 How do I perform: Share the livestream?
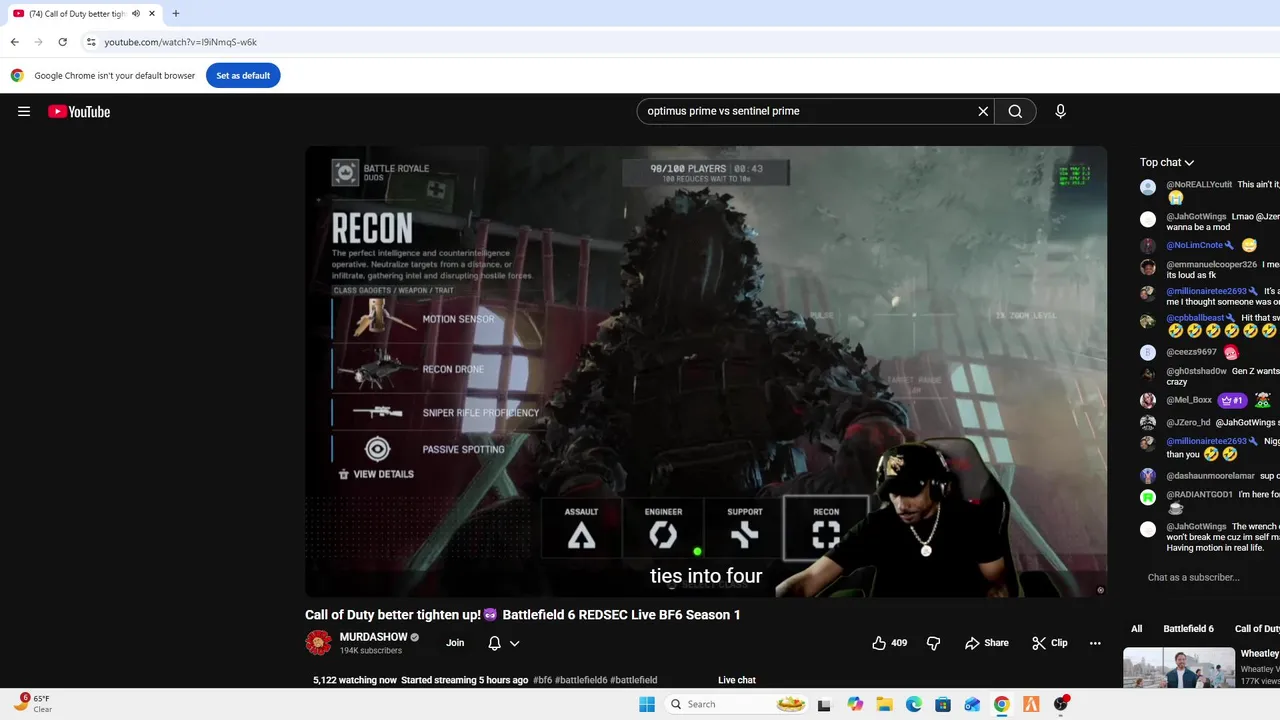click(x=987, y=643)
